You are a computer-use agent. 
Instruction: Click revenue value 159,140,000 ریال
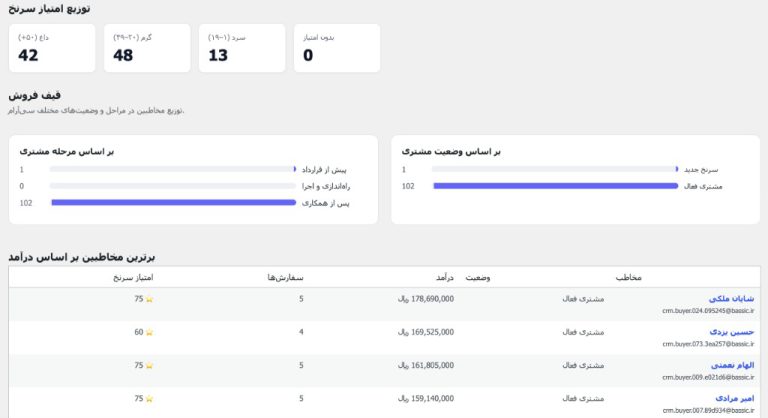[426, 399]
